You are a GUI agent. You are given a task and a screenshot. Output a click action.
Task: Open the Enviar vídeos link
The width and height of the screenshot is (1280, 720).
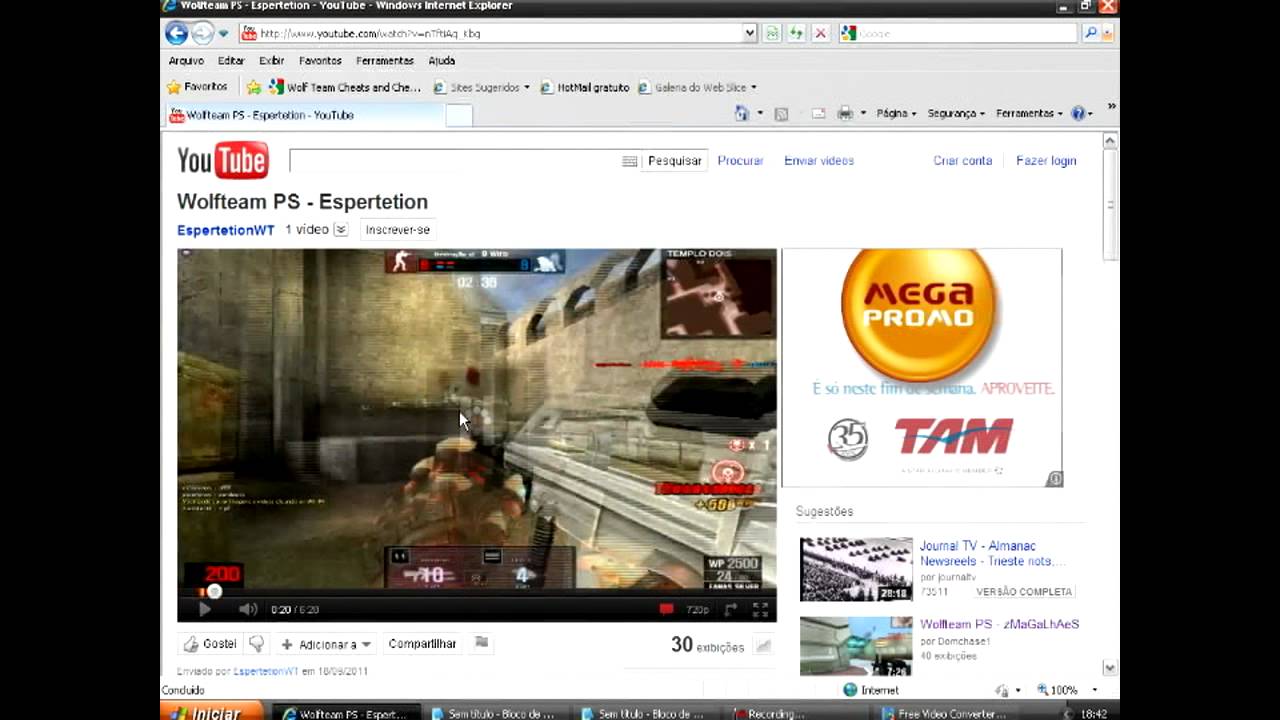(x=819, y=160)
